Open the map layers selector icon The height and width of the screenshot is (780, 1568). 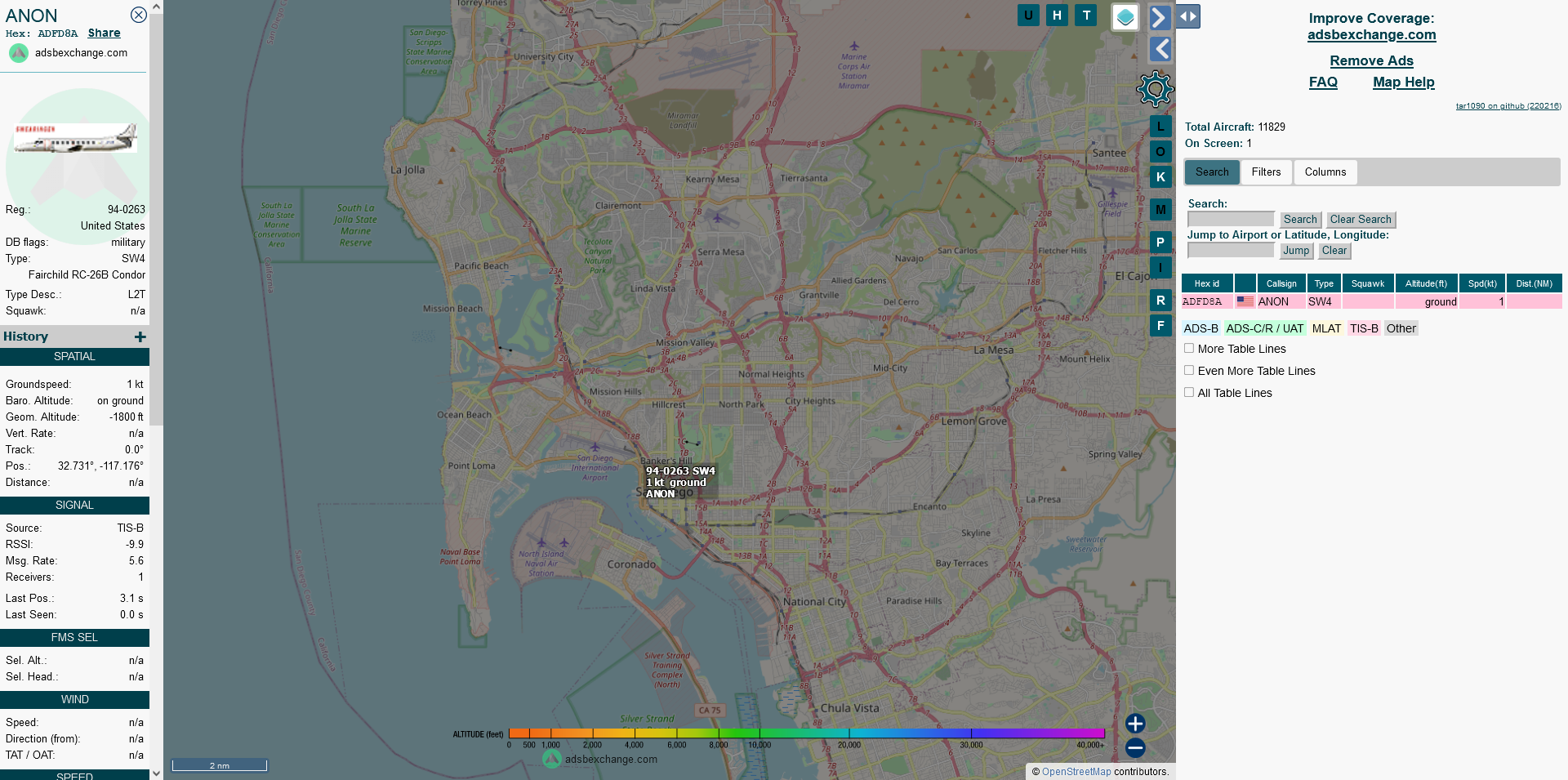pos(1125,16)
